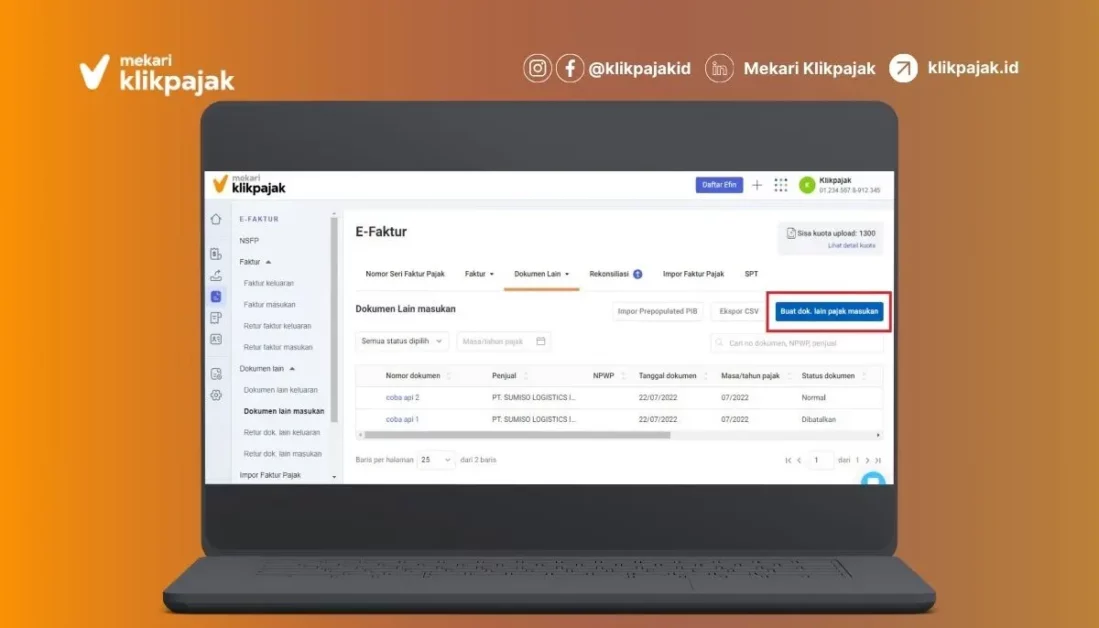The width and height of the screenshot is (1099, 628).
Task: Sort by Tanggal dokumen column
Action: click(706, 376)
